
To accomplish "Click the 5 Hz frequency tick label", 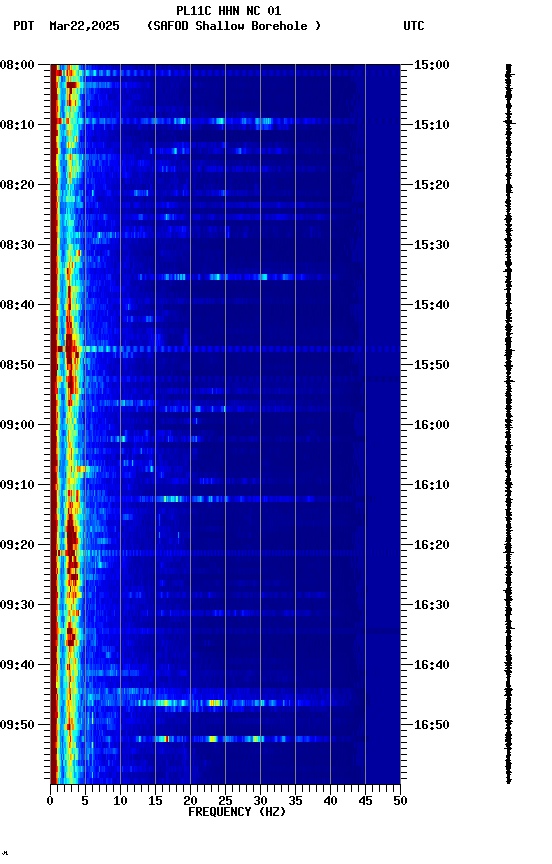I will coord(85,801).
